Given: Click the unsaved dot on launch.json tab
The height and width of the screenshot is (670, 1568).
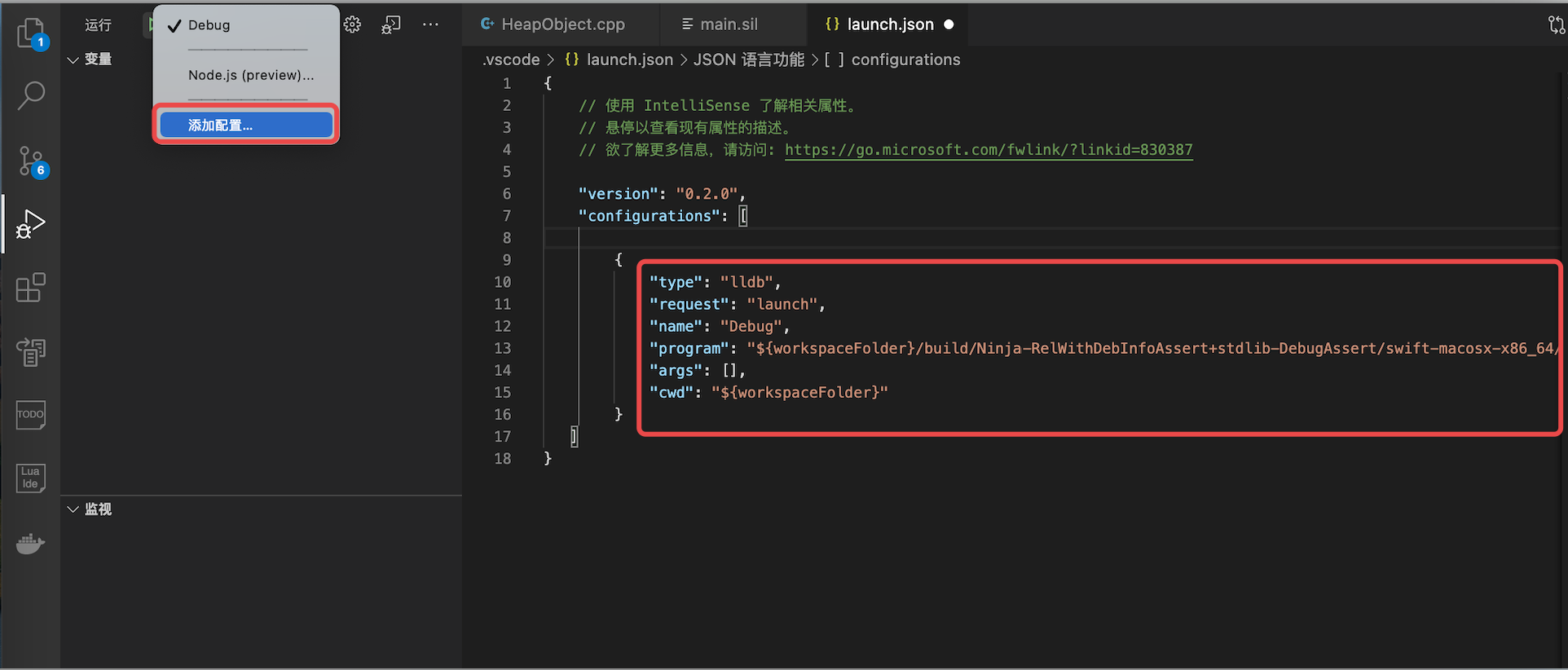Looking at the screenshot, I should tap(949, 24).
